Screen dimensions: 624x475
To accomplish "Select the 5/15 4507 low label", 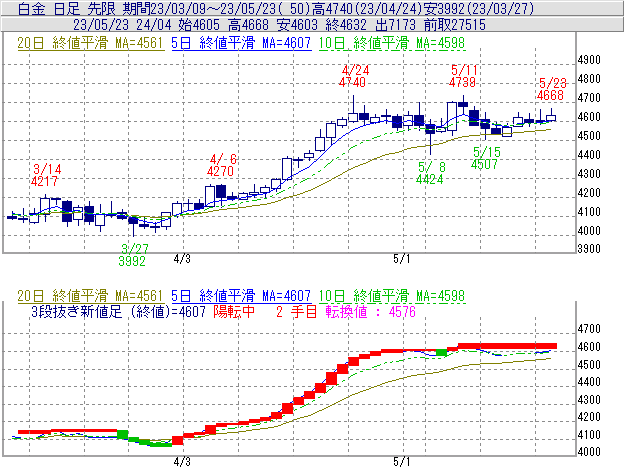I will click(486, 158).
